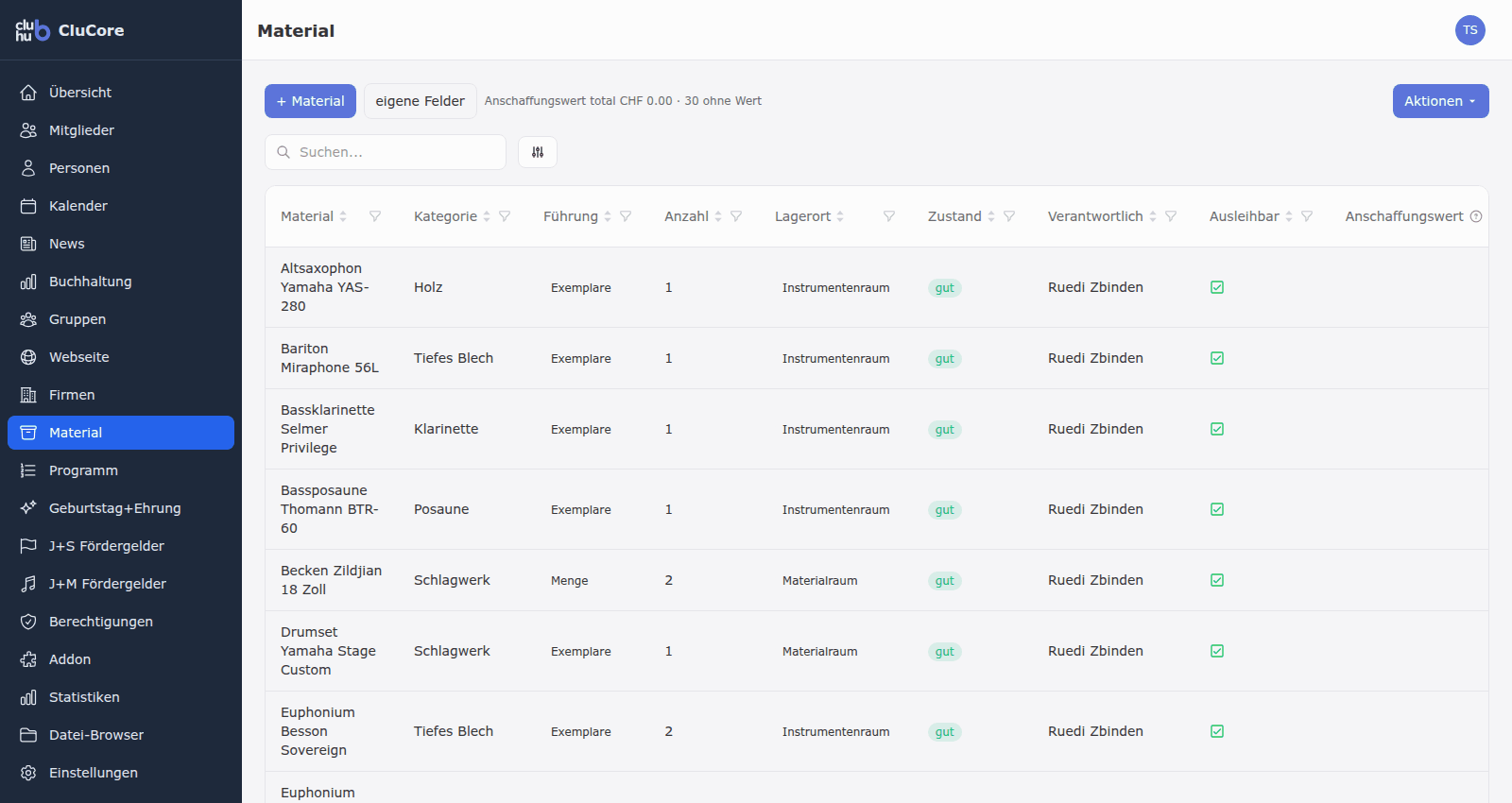The width and height of the screenshot is (1512, 803).
Task: Sort by the Lagerort column arrows
Action: coord(840,216)
